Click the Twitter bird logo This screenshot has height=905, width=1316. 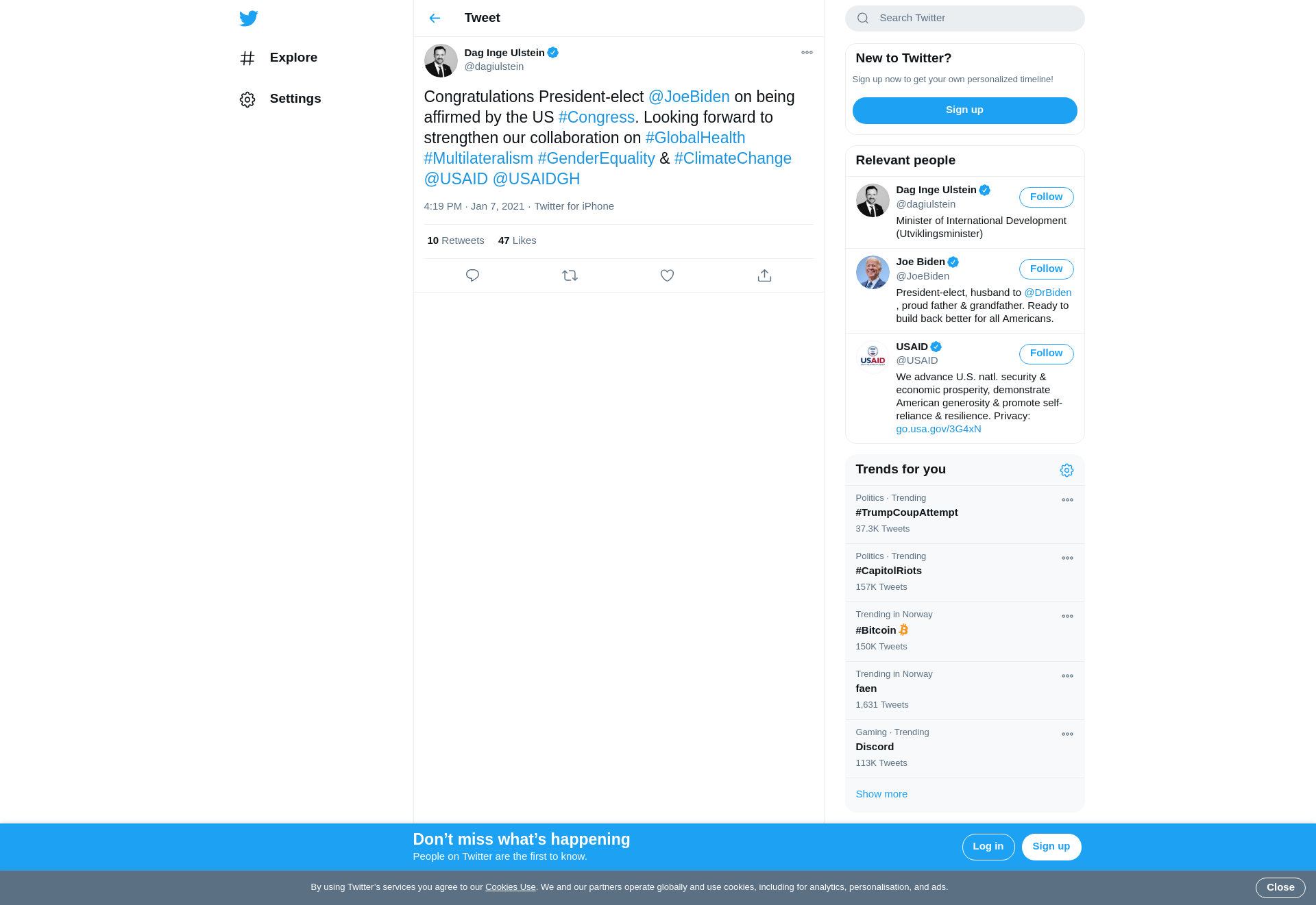point(248,18)
